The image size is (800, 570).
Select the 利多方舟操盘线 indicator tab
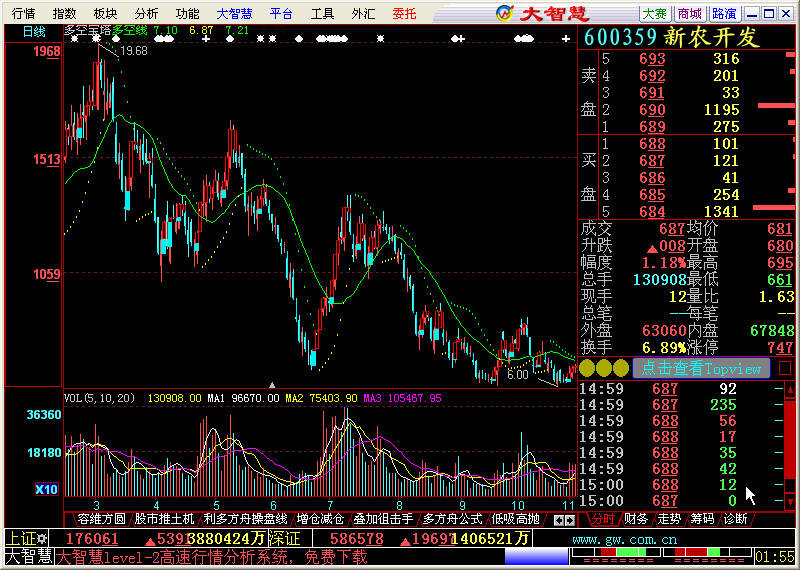pyautogui.click(x=245, y=519)
